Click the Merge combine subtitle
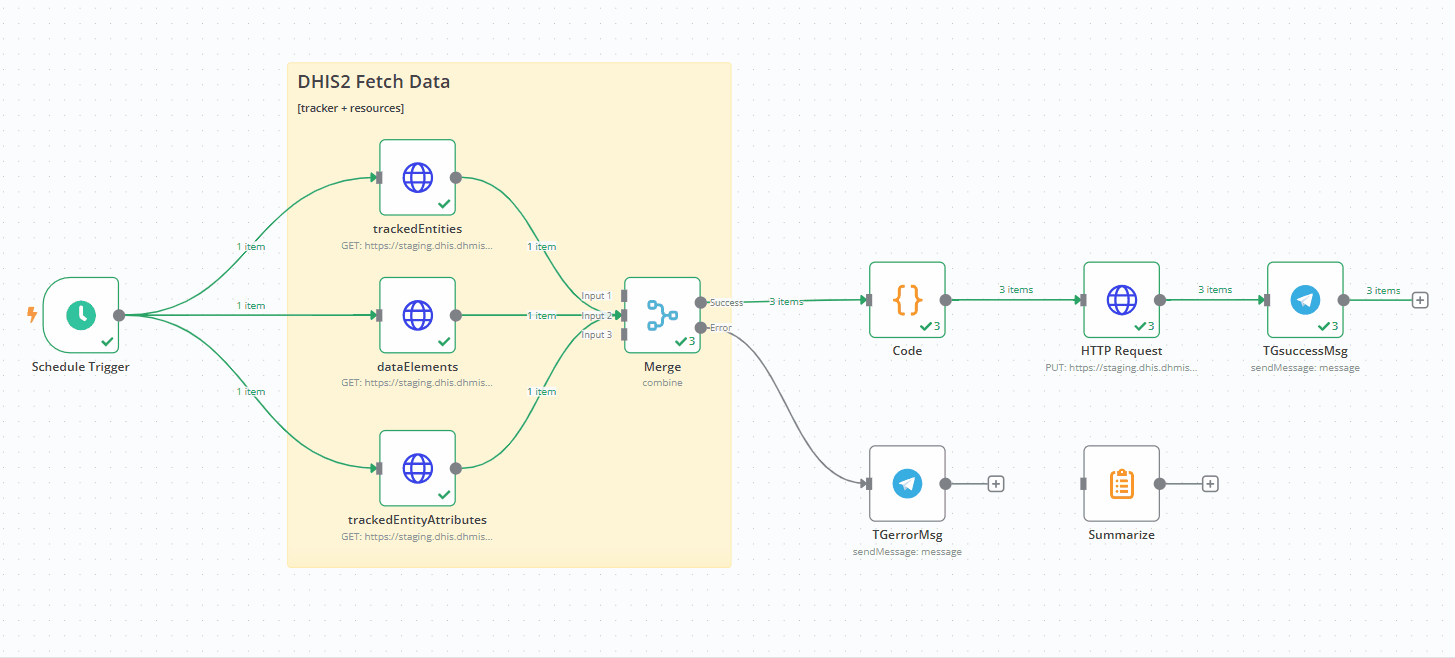Screen dimensions: 1455x658 662,383
